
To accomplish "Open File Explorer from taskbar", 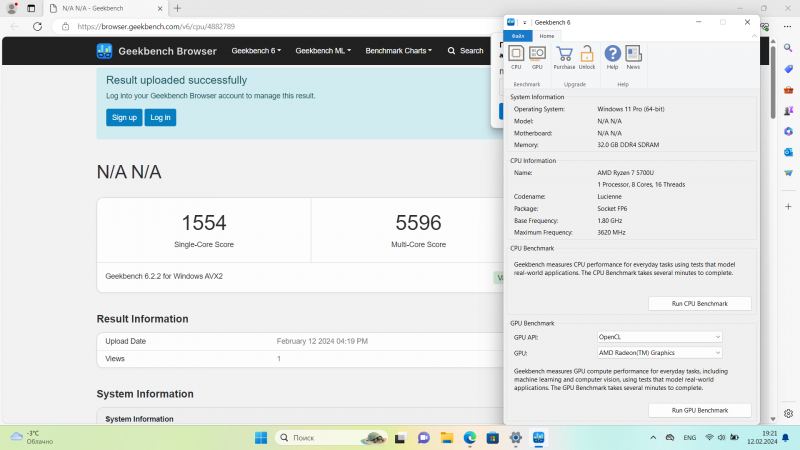I will (447, 438).
